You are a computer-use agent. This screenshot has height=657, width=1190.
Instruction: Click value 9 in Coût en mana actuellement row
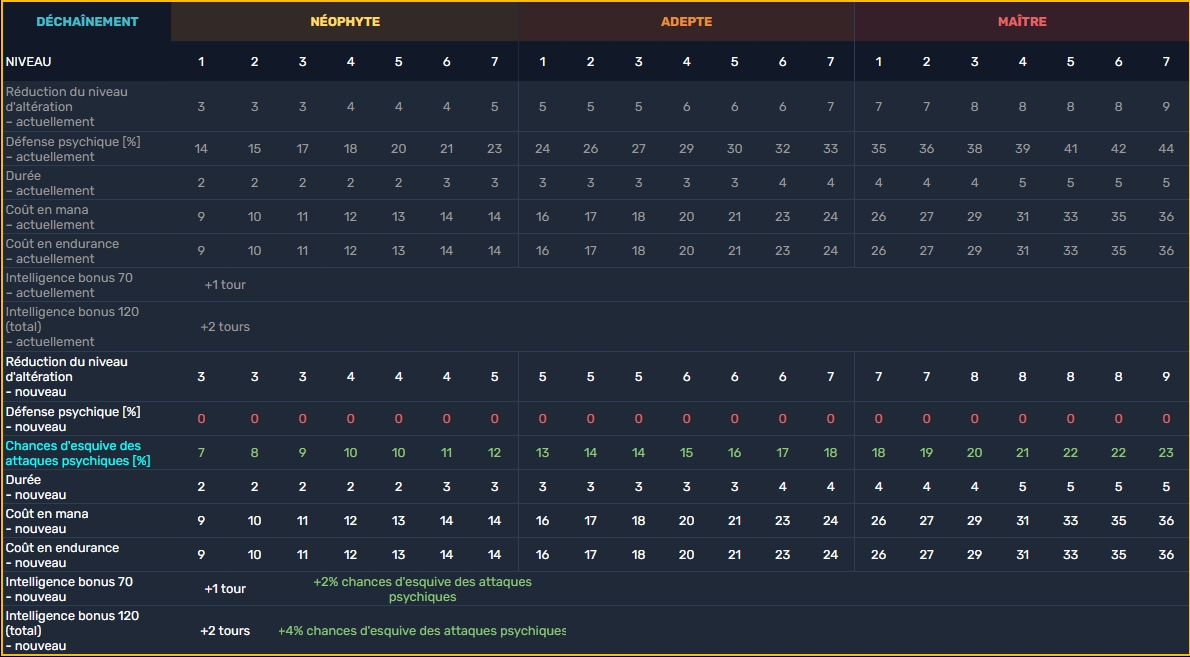click(x=201, y=217)
